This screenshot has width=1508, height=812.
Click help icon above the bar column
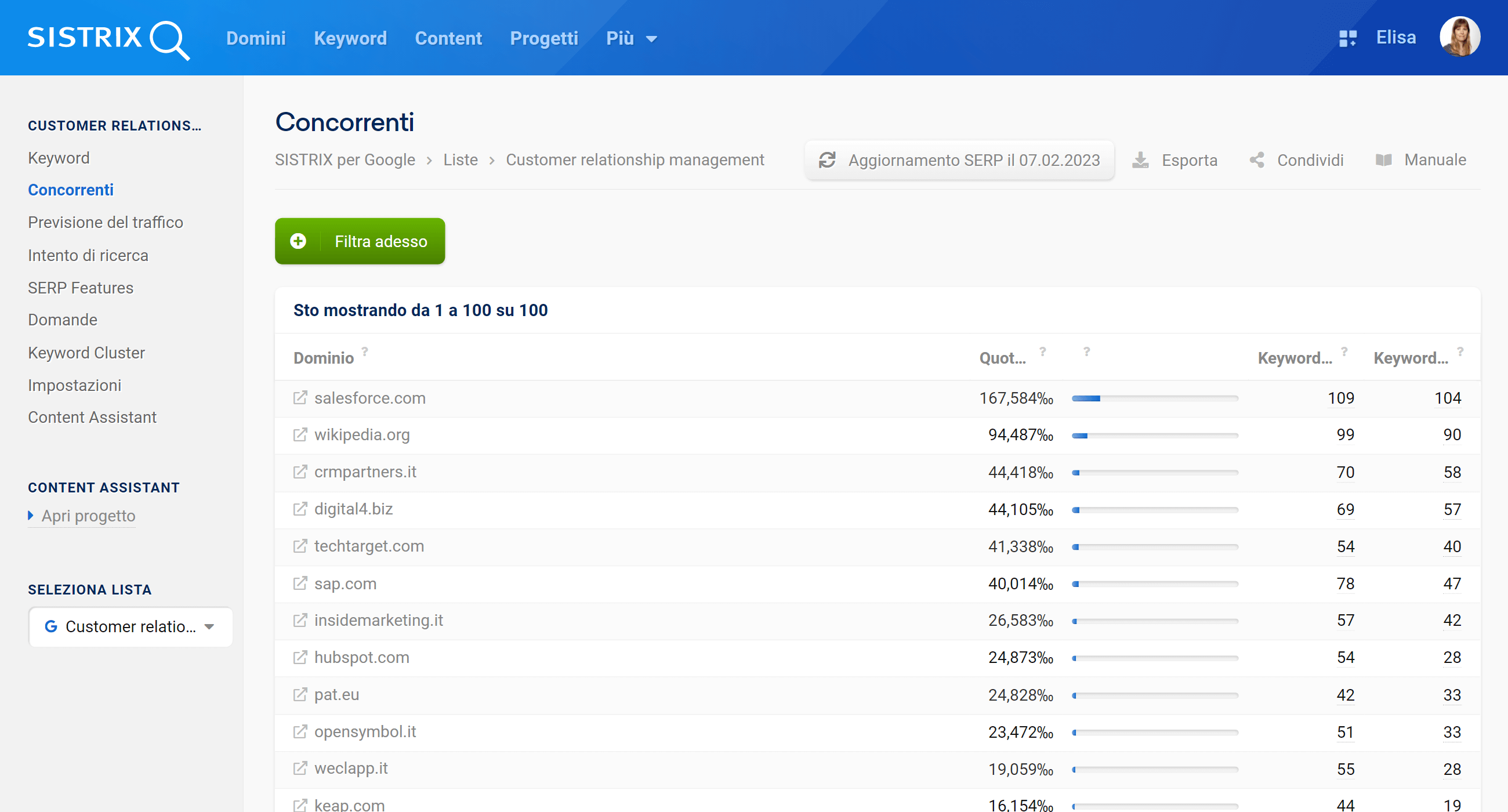tap(1086, 352)
